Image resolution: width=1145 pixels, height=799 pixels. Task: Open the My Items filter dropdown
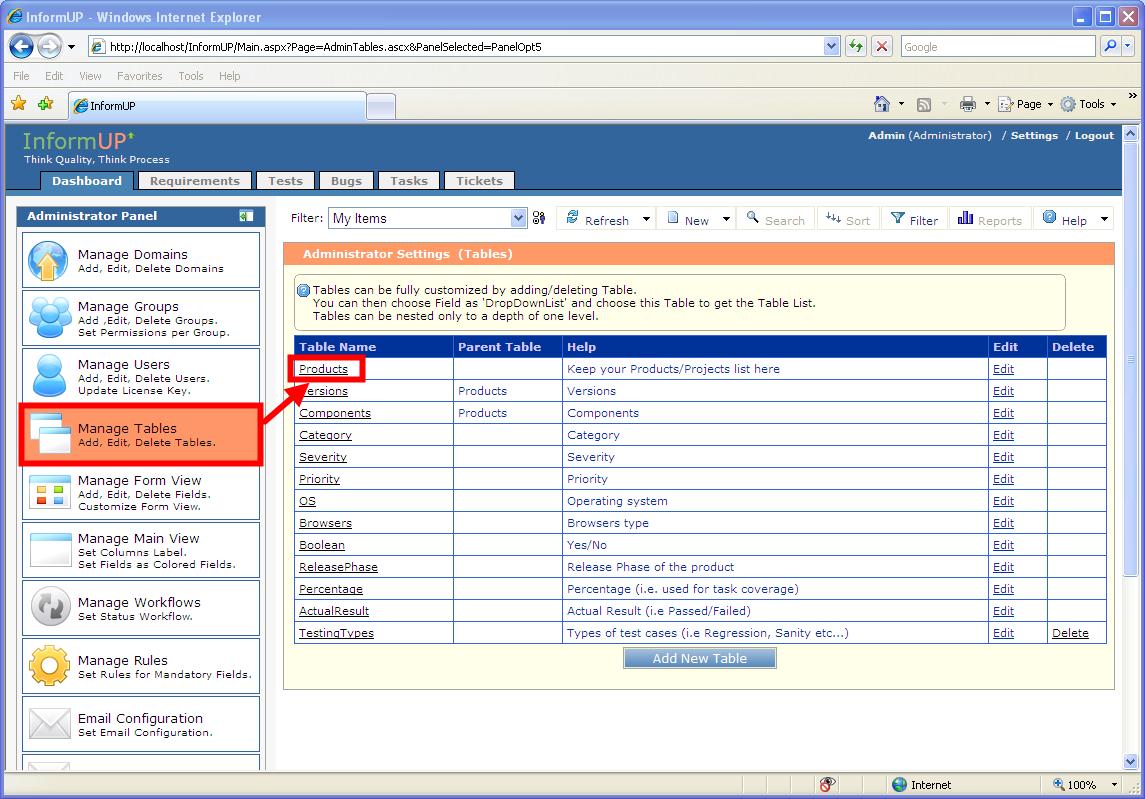pyautogui.click(x=518, y=219)
